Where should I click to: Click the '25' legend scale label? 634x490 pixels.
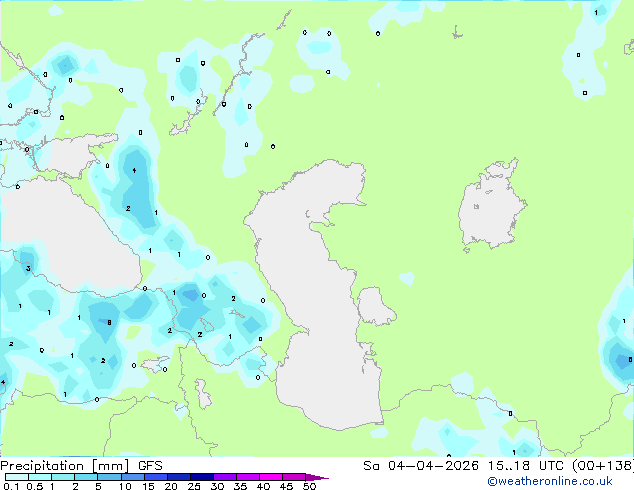[194, 486]
